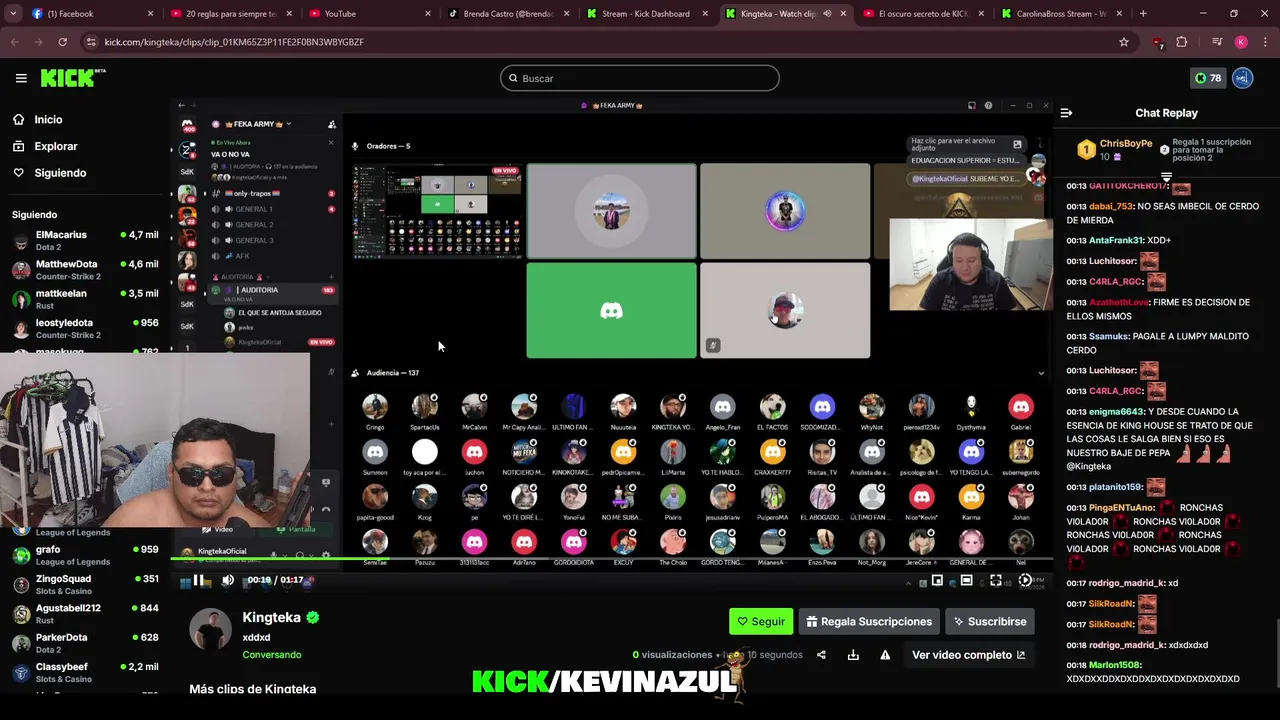This screenshot has height=720, width=1280.
Task: Open Explorar compass icon in sidebar
Action: pos(19,146)
